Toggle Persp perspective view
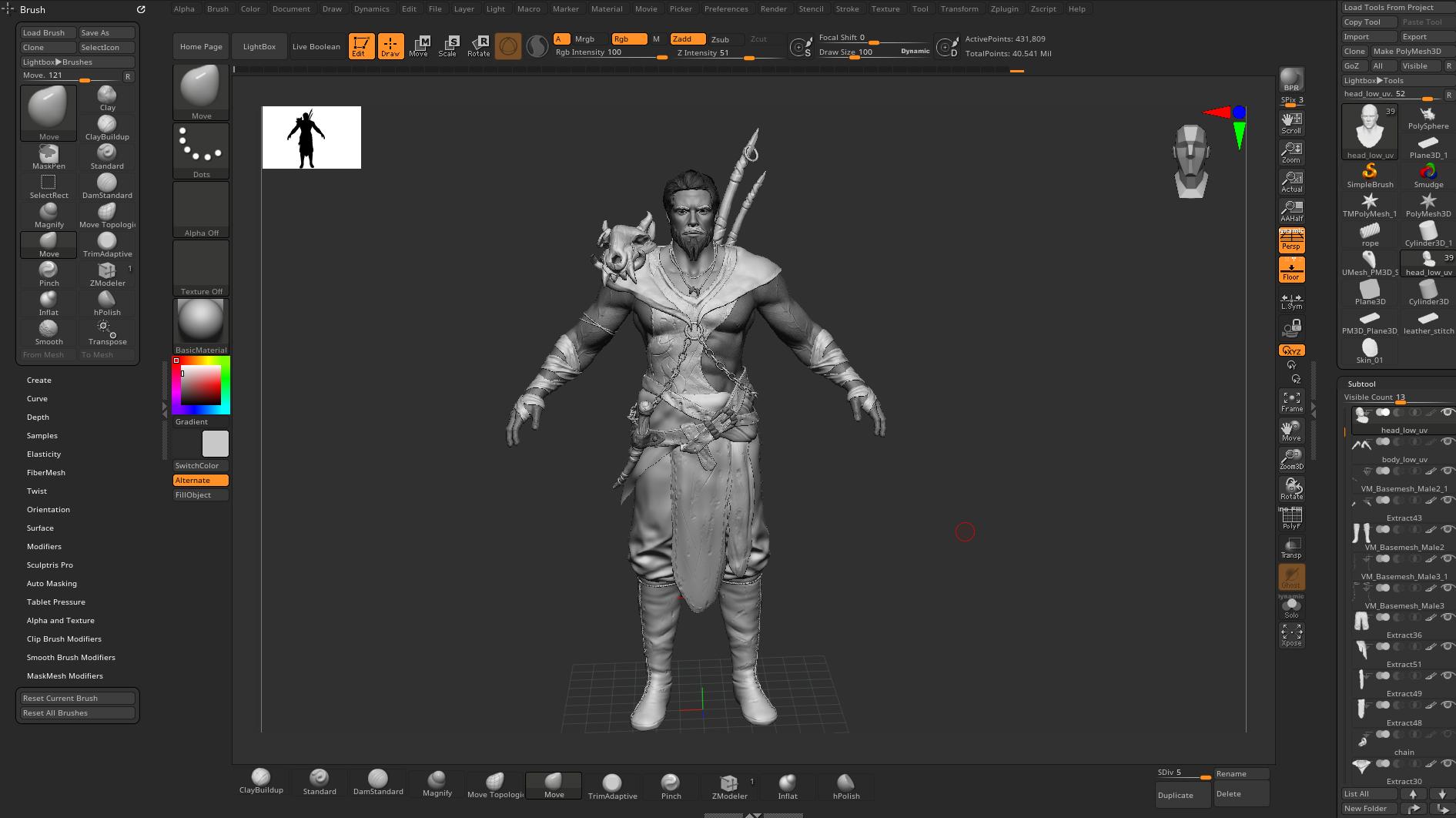 (1291, 241)
